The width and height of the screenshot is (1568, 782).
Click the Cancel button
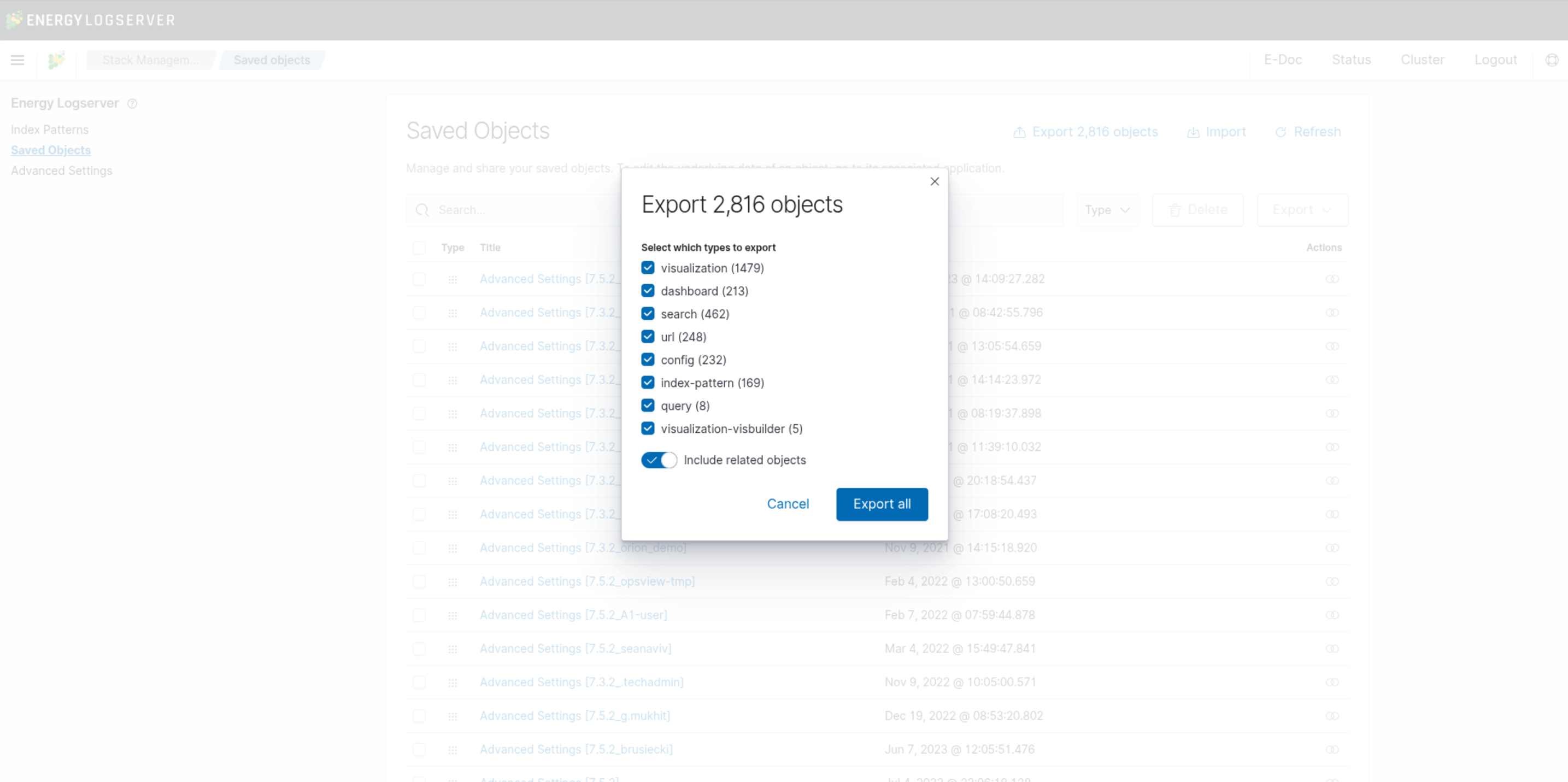(x=788, y=504)
